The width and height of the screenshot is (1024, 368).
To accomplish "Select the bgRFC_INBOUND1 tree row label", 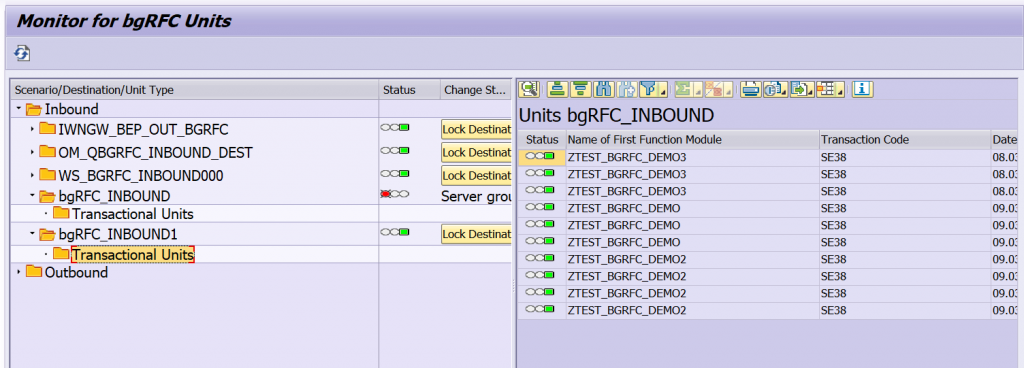I will 118,234.
